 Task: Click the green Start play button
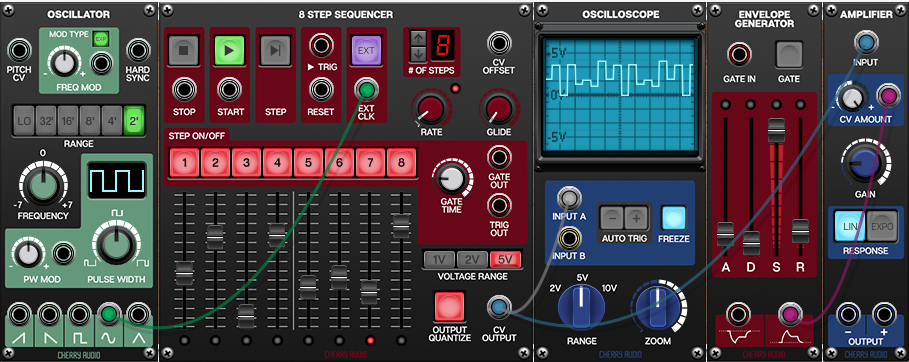pos(229,50)
